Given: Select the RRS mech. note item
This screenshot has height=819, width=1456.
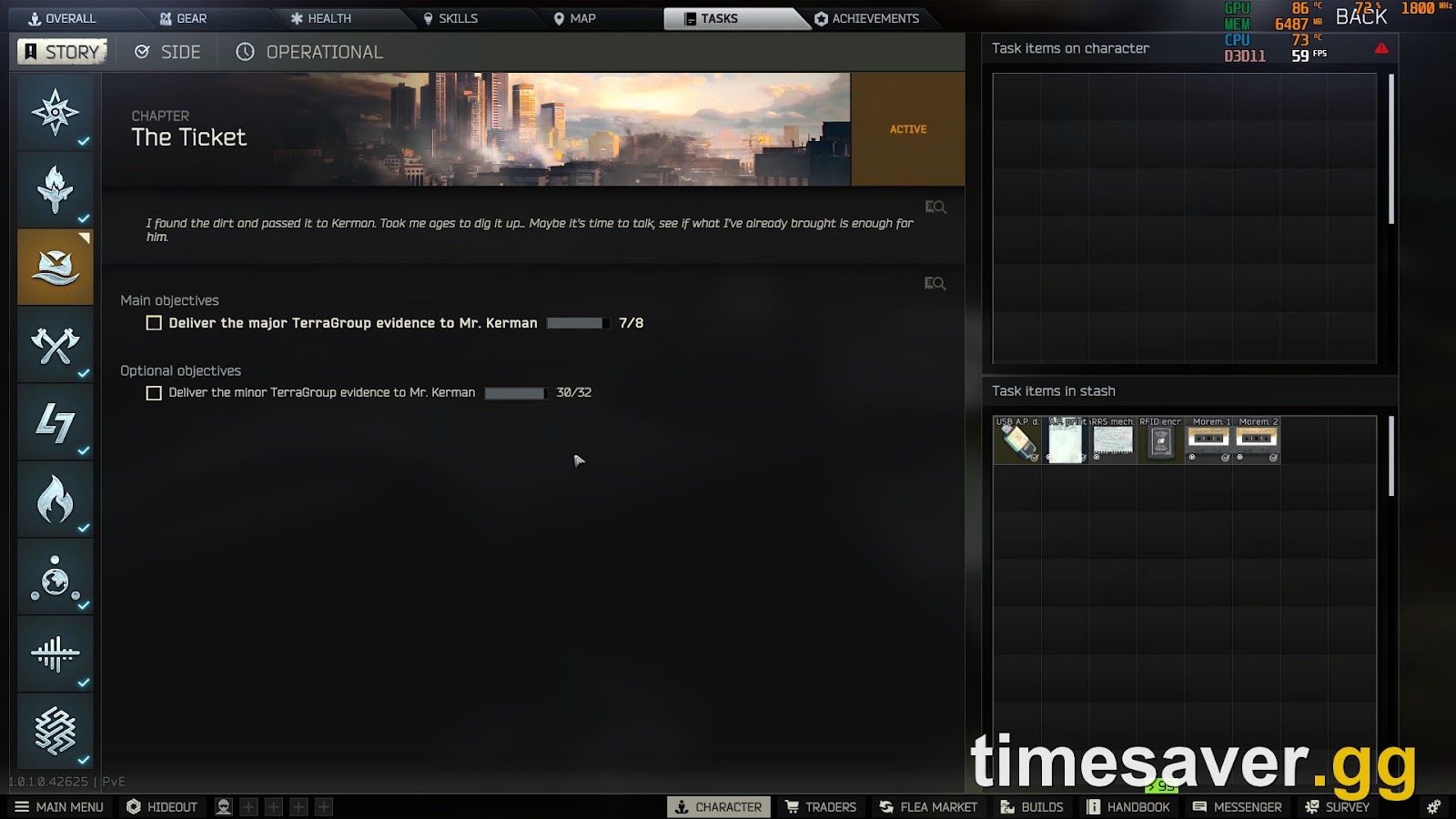Looking at the screenshot, I should point(1113,440).
